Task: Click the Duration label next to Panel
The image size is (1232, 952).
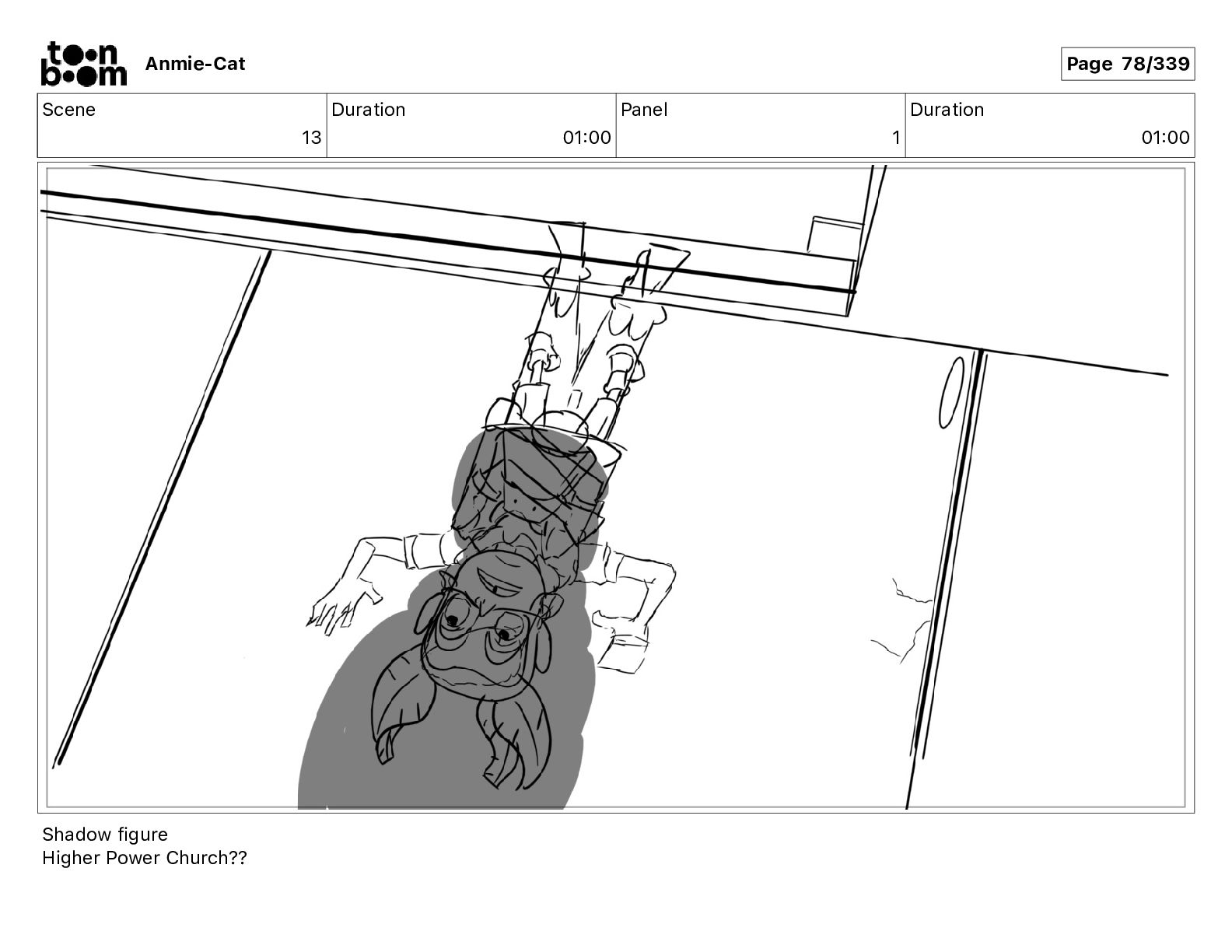Action: (x=947, y=110)
